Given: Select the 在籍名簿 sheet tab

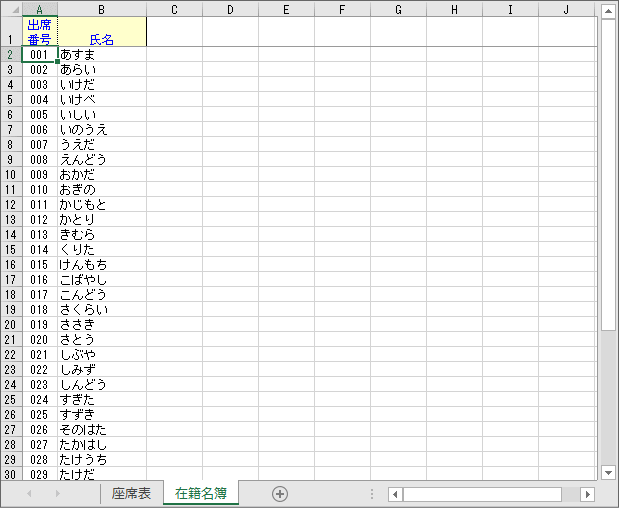Looking at the screenshot, I should [201, 493].
